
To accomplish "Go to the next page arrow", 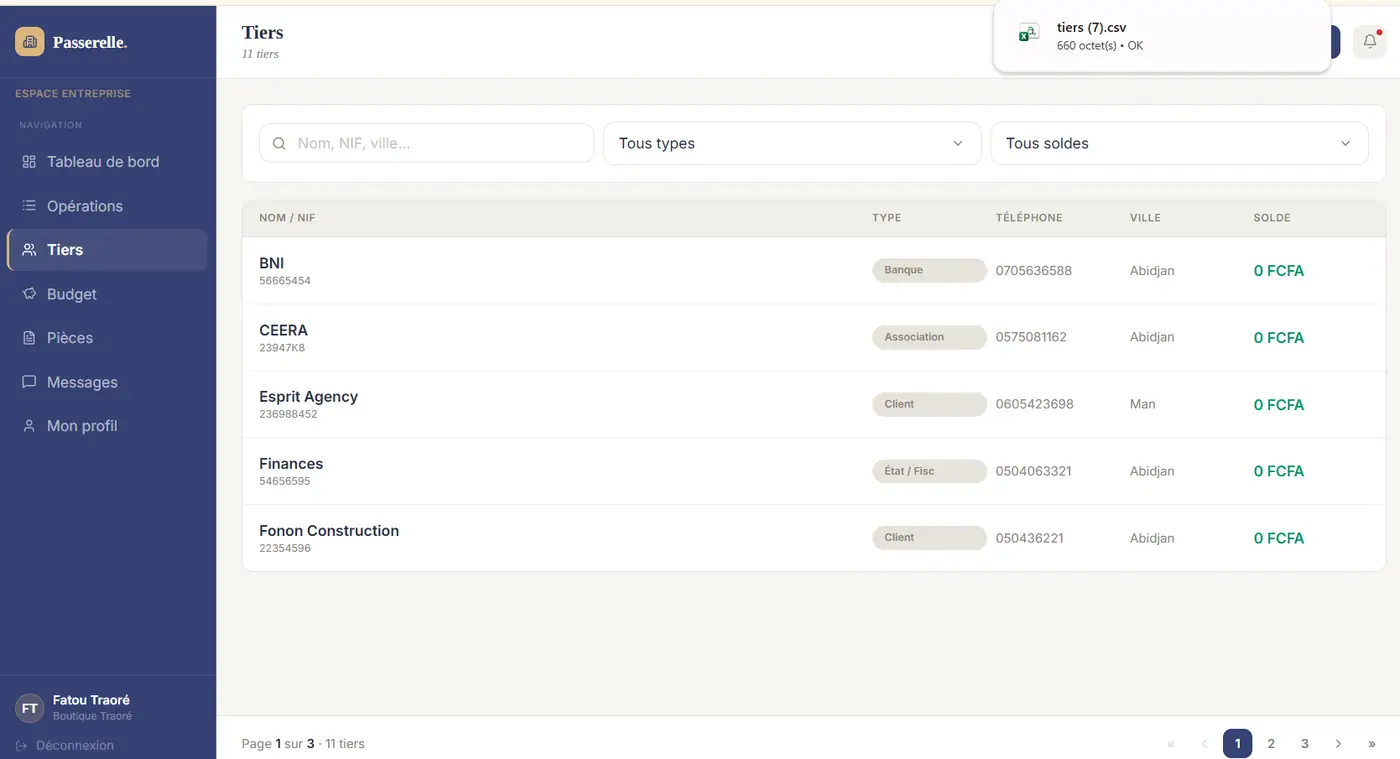I will pos(1338,744).
